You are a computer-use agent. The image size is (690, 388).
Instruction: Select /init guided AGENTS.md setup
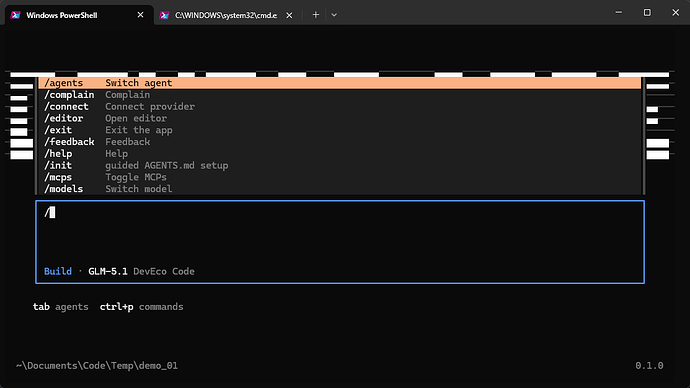(340, 165)
